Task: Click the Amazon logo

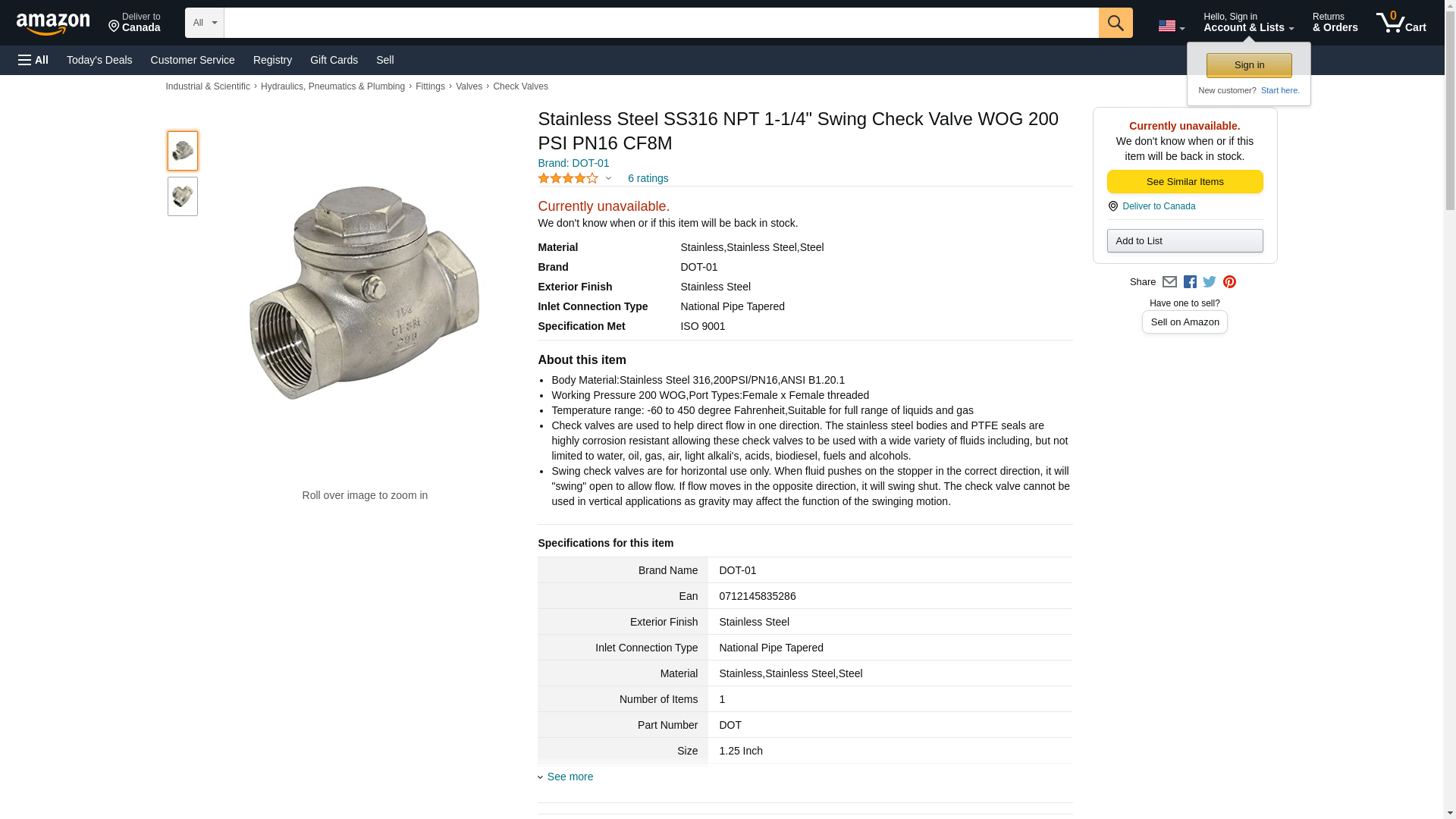Action: pos(53,24)
